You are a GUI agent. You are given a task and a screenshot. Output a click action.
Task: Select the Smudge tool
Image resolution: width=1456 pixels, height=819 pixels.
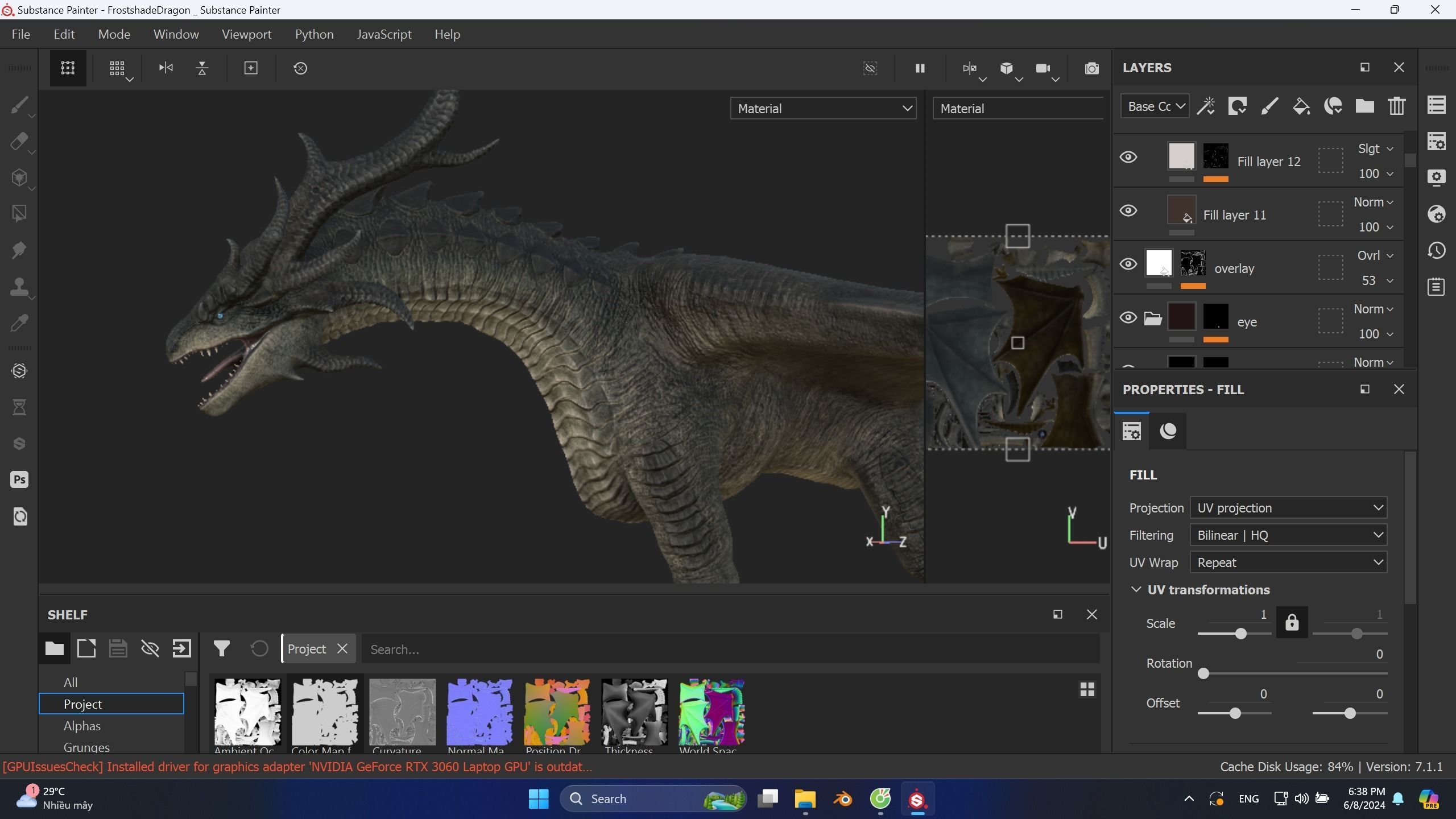(x=19, y=250)
